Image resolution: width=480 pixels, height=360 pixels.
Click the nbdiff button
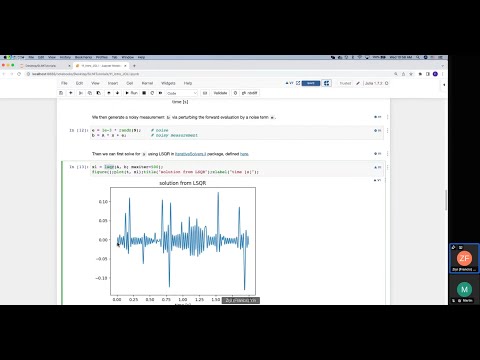[249, 93]
